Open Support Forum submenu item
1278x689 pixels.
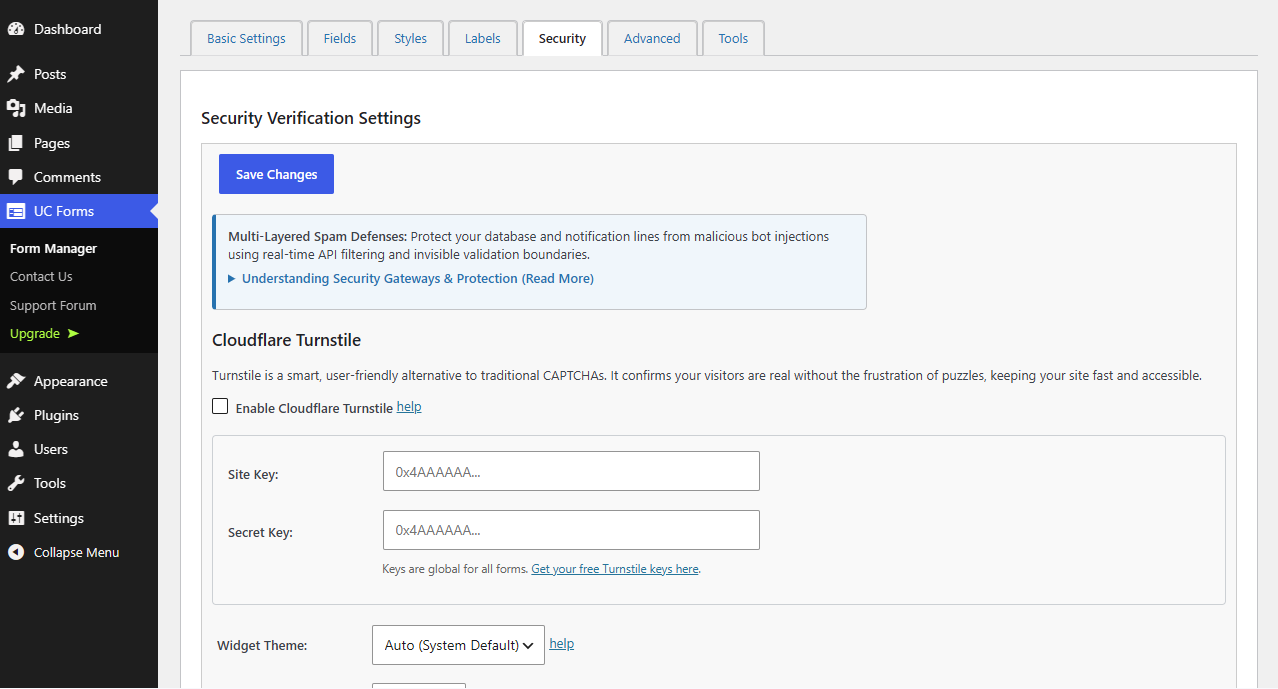click(53, 305)
